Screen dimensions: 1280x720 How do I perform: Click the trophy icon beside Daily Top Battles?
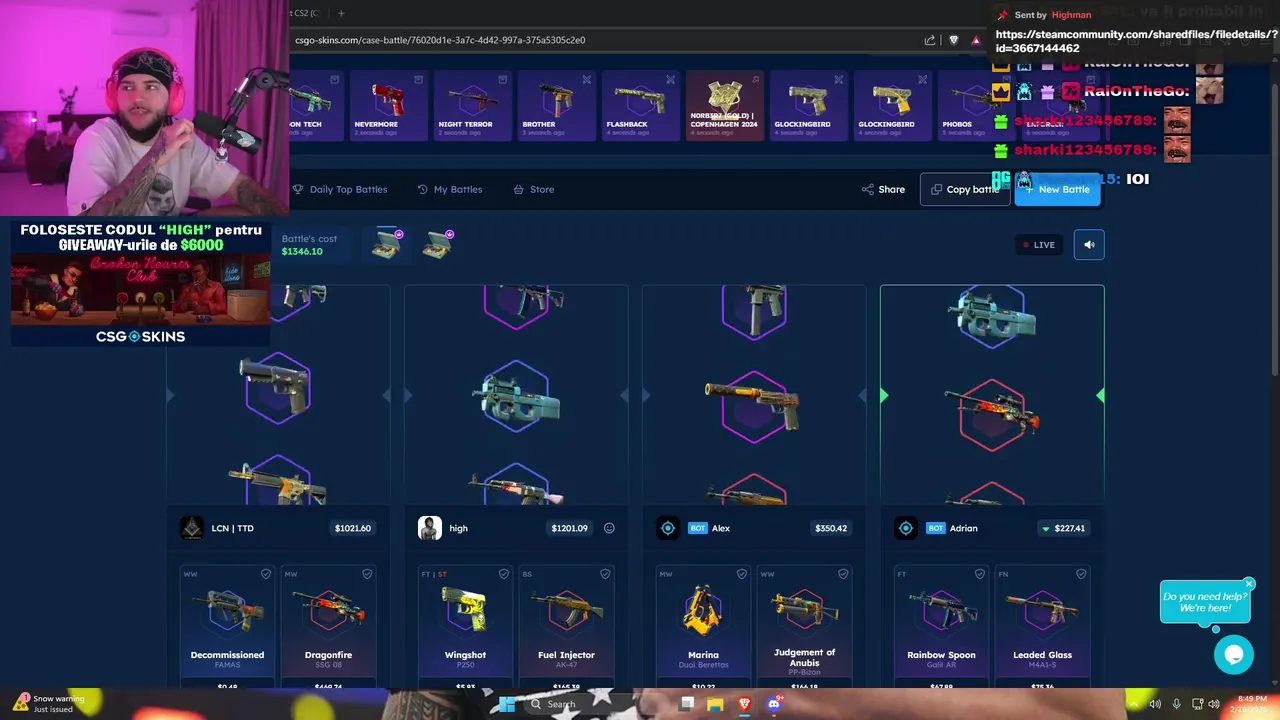[x=298, y=189]
